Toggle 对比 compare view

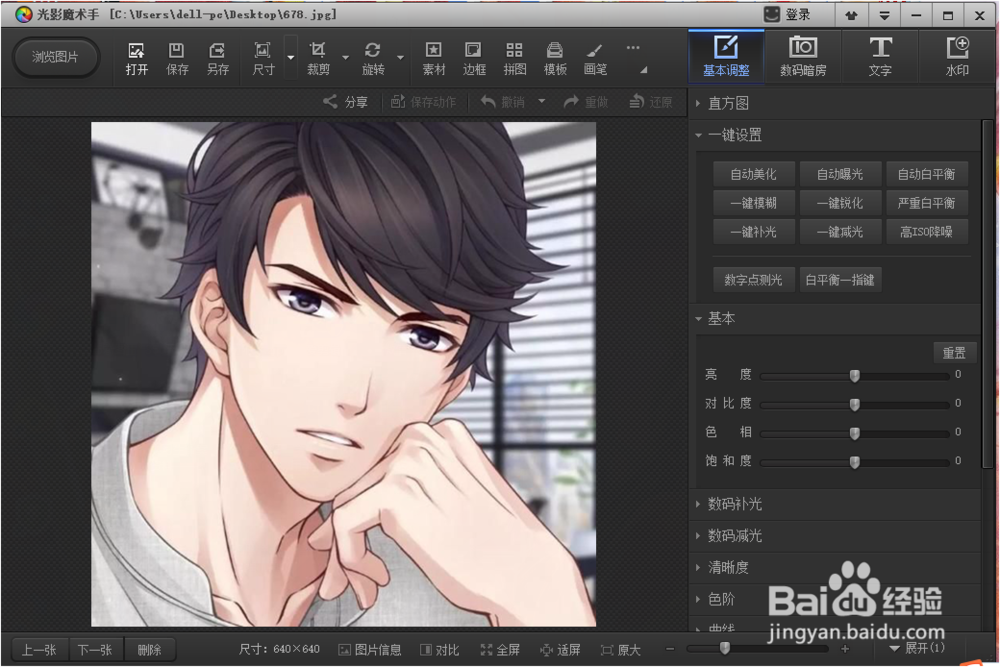[439, 650]
